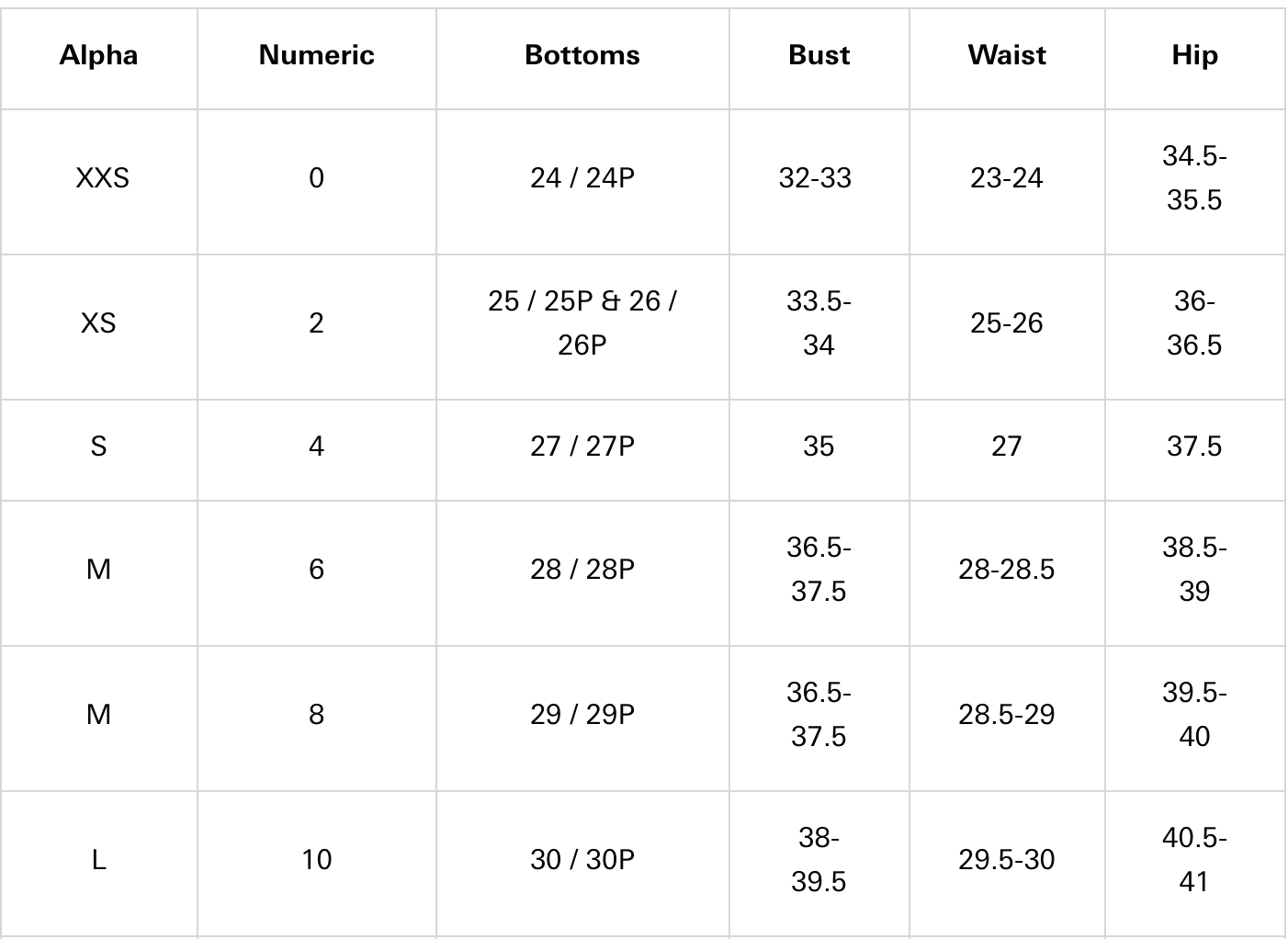
Task: Click the 32-33 bust measurement
Action: tap(815, 177)
